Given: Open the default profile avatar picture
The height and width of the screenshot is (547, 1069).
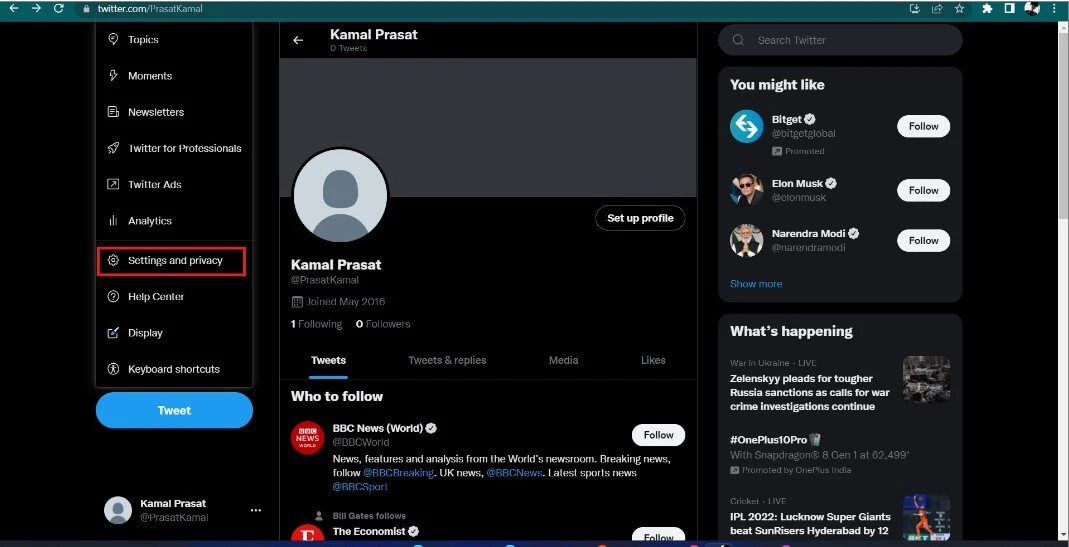Looking at the screenshot, I should (340, 196).
